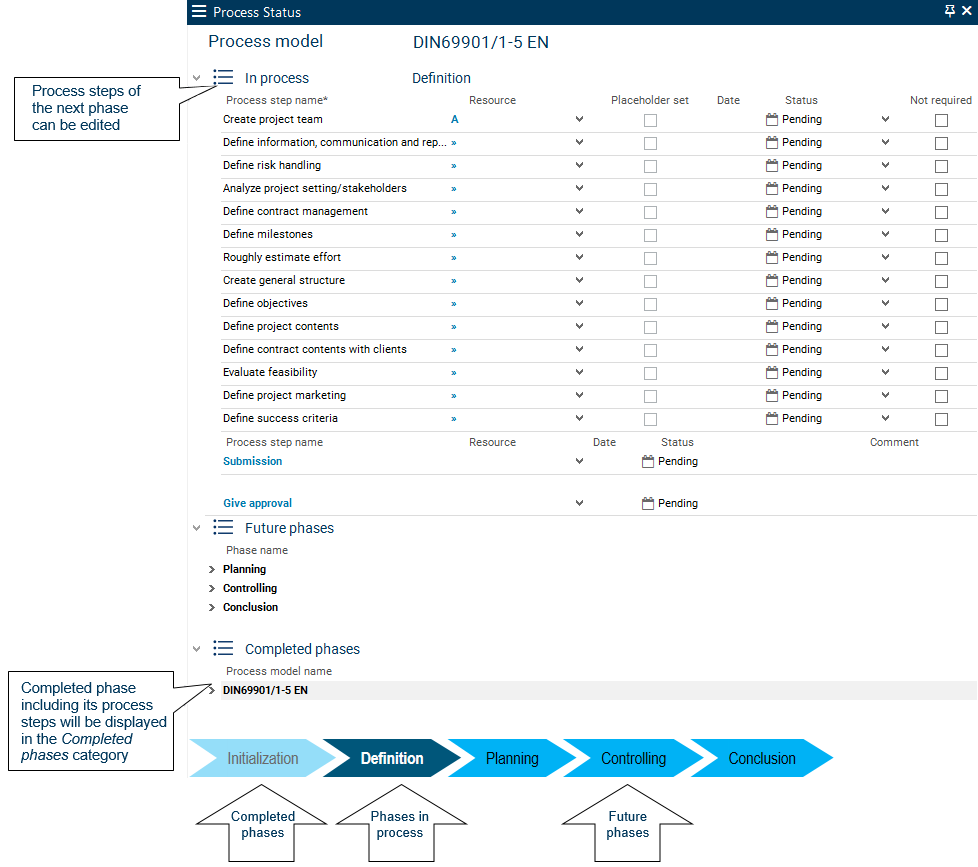Image resolution: width=978 pixels, height=867 pixels.
Task: Mark Define success criteria as not required
Action: pyautogui.click(x=941, y=419)
